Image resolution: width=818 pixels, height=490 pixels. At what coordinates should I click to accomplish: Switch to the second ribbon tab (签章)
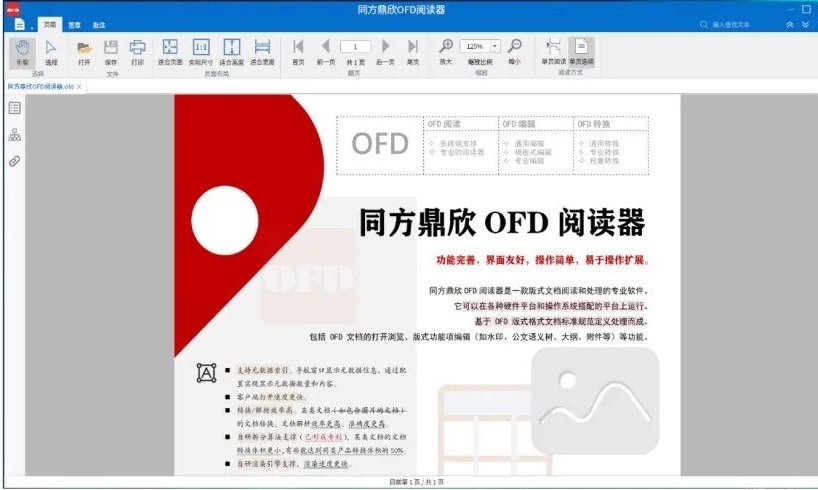coord(75,25)
